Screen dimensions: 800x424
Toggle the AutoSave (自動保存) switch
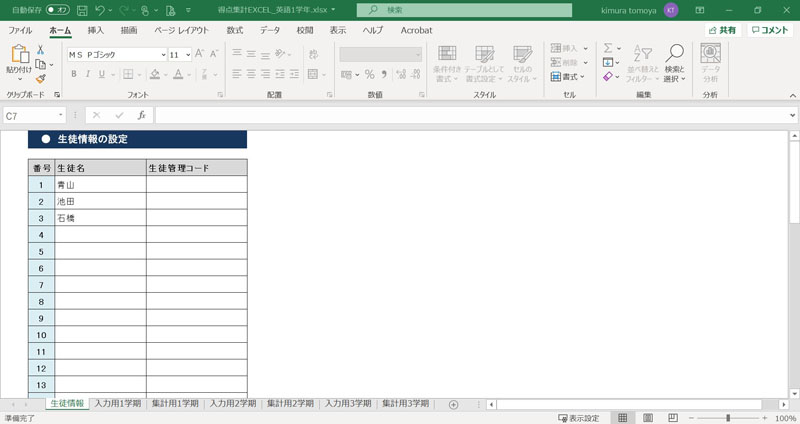(58, 9)
